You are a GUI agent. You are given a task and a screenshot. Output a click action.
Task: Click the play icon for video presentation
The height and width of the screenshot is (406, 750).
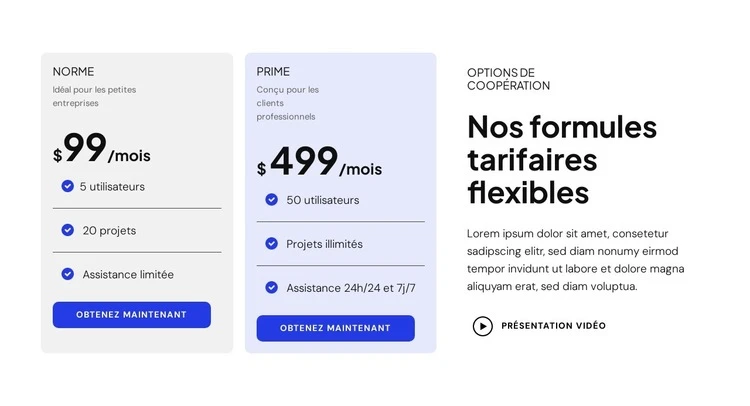(482, 326)
